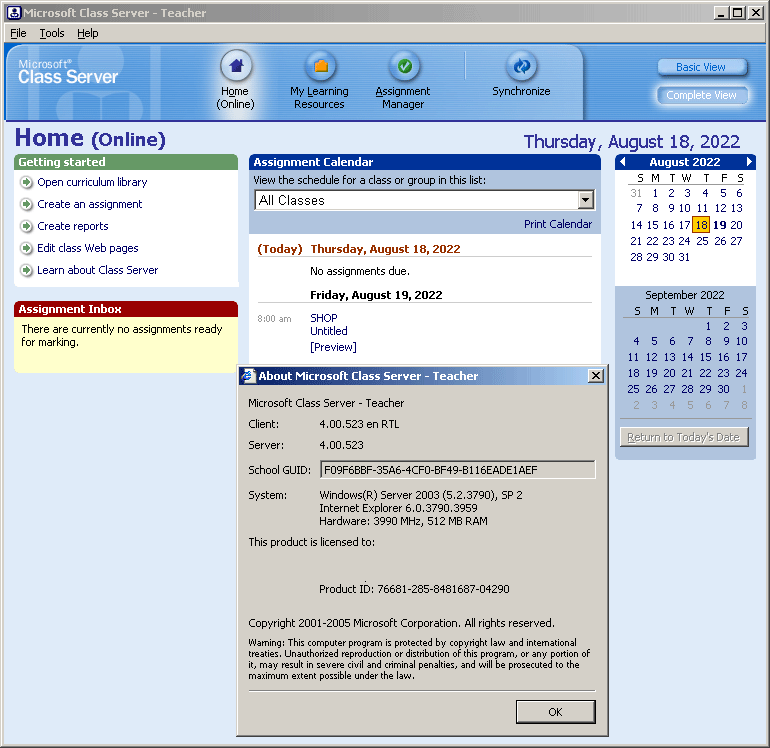Go to Home (Online) toolbar icon
The height and width of the screenshot is (748, 770).
click(236, 66)
